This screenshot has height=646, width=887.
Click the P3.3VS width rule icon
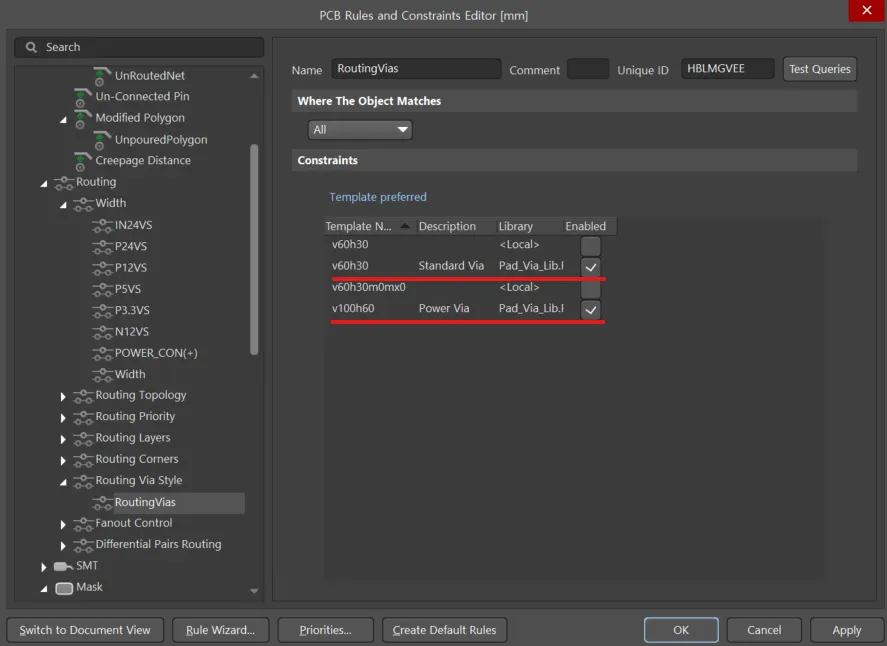(102, 311)
